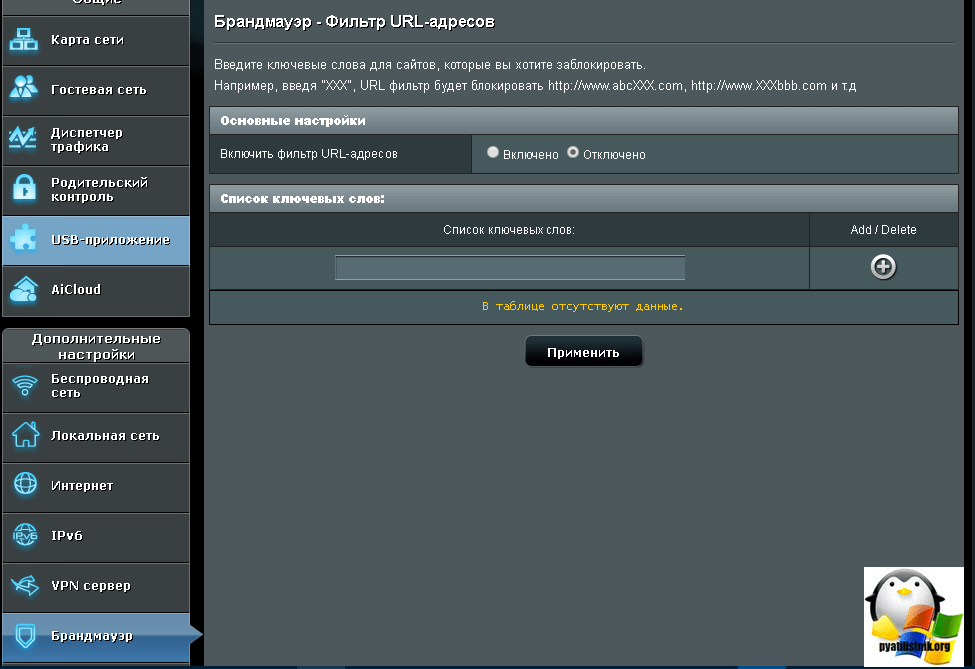
Task: Click the keyword list text field
Action: pos(510,268)
